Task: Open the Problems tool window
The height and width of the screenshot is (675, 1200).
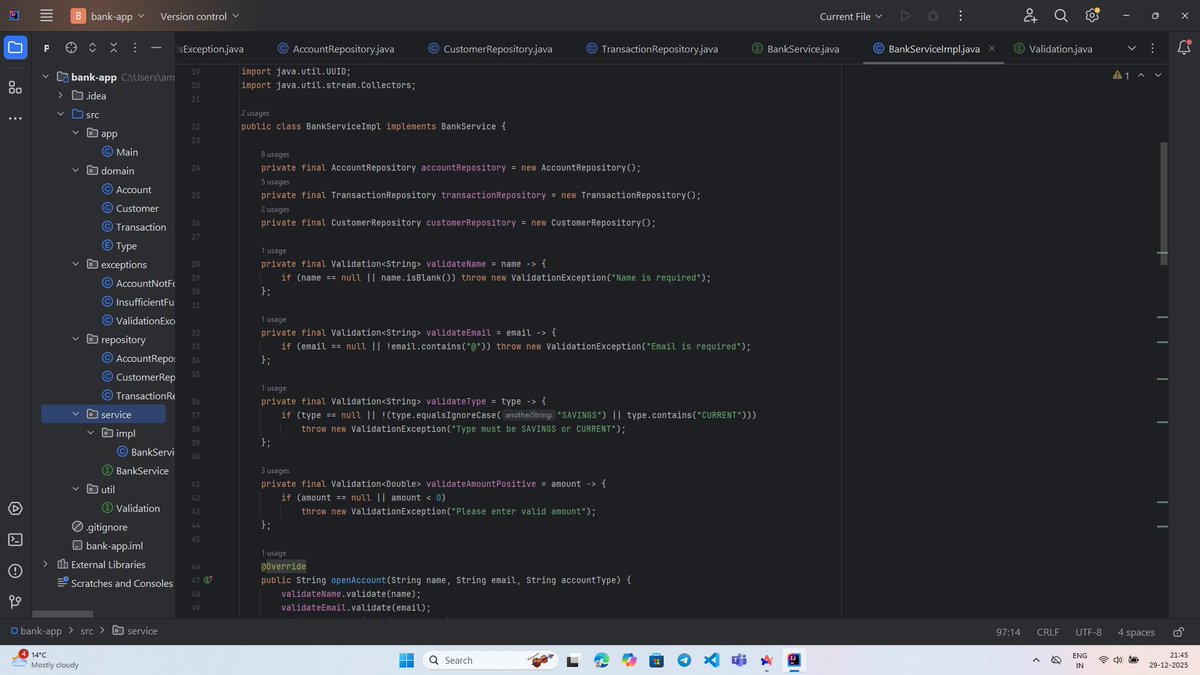Action: (15, 571)
